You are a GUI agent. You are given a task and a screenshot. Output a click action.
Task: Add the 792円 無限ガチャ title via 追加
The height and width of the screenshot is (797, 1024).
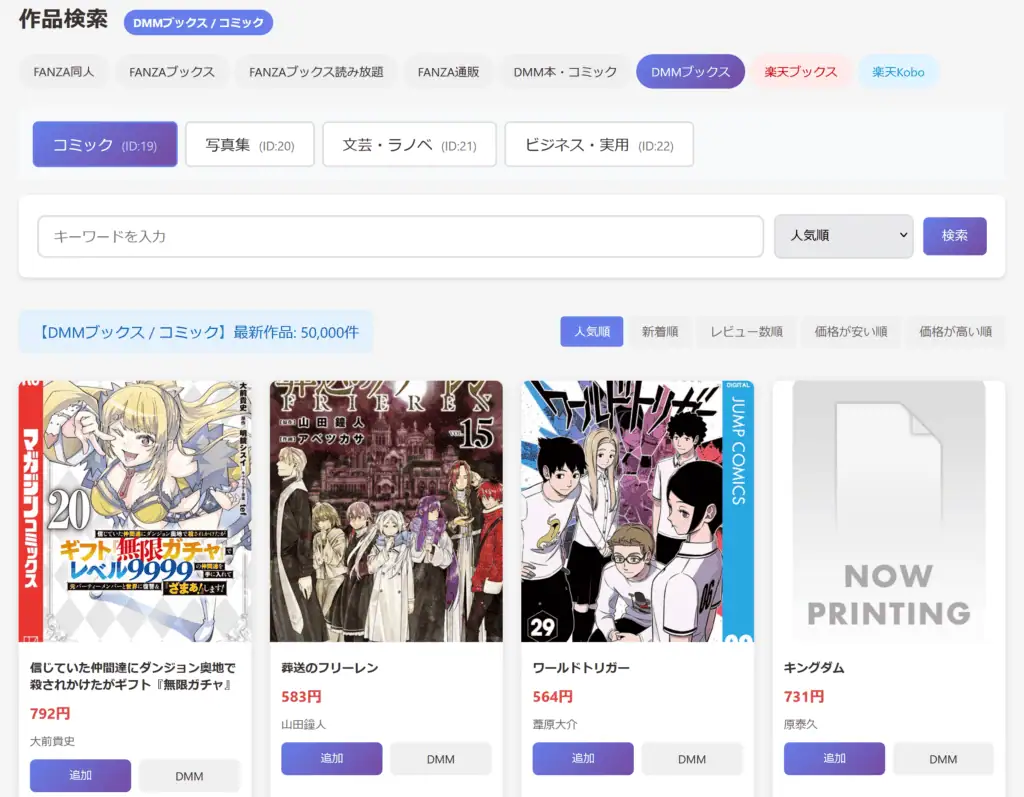pyautogui.click(x=80, y=775)
